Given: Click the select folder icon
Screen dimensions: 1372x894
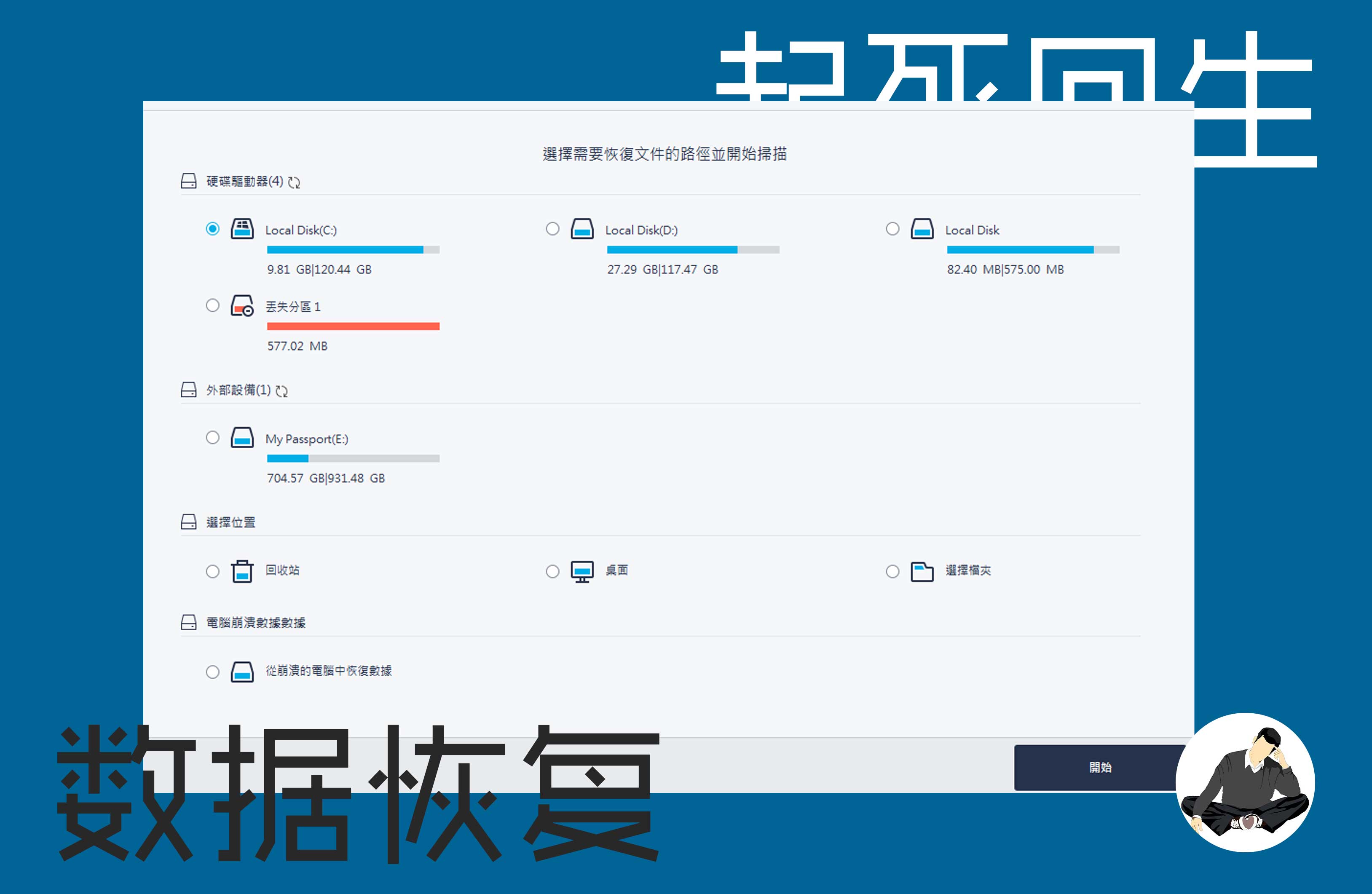Looking at the screenshot, I should [x=922, y=571].
